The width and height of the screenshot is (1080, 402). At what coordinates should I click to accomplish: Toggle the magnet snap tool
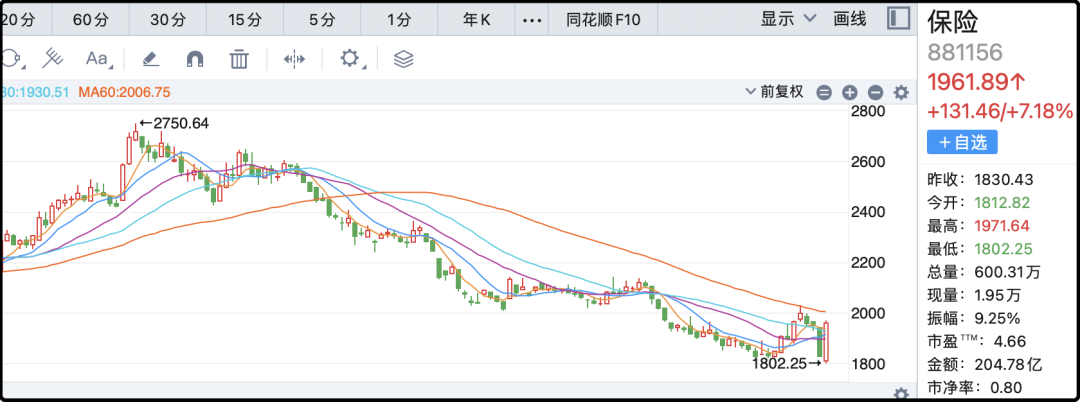click(x=195, y=59)
